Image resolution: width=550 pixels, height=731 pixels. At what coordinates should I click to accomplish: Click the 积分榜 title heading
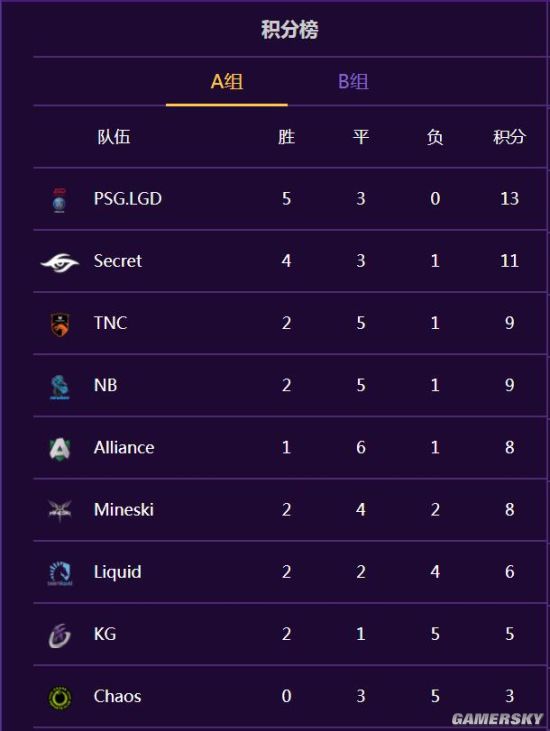(289, 30)
